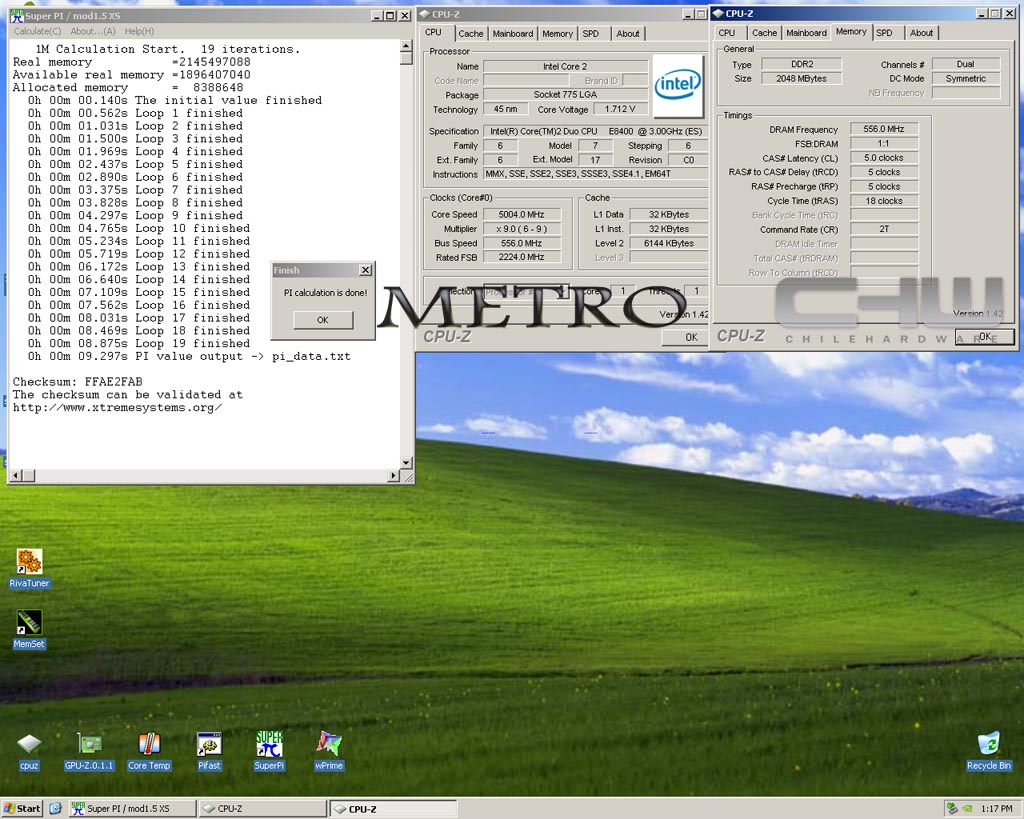Screen dimensions: 1024x819
Task: Switch to Super PI / mod1.5 XS taskbar button
Action: tap(132, 809)
